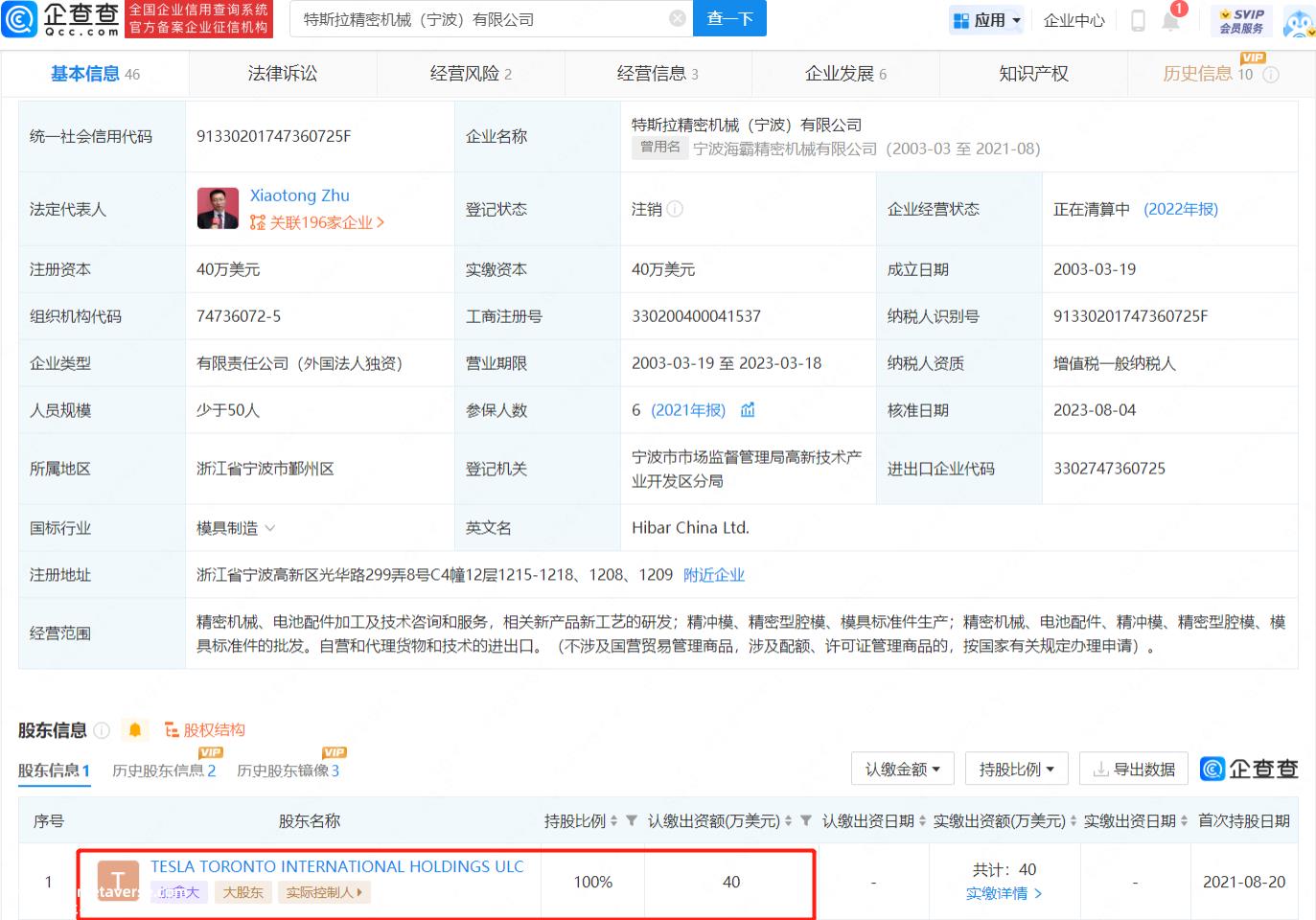Select English name Hibar China Ltd.
1316x920 pixels.
(x=691, y=528)
